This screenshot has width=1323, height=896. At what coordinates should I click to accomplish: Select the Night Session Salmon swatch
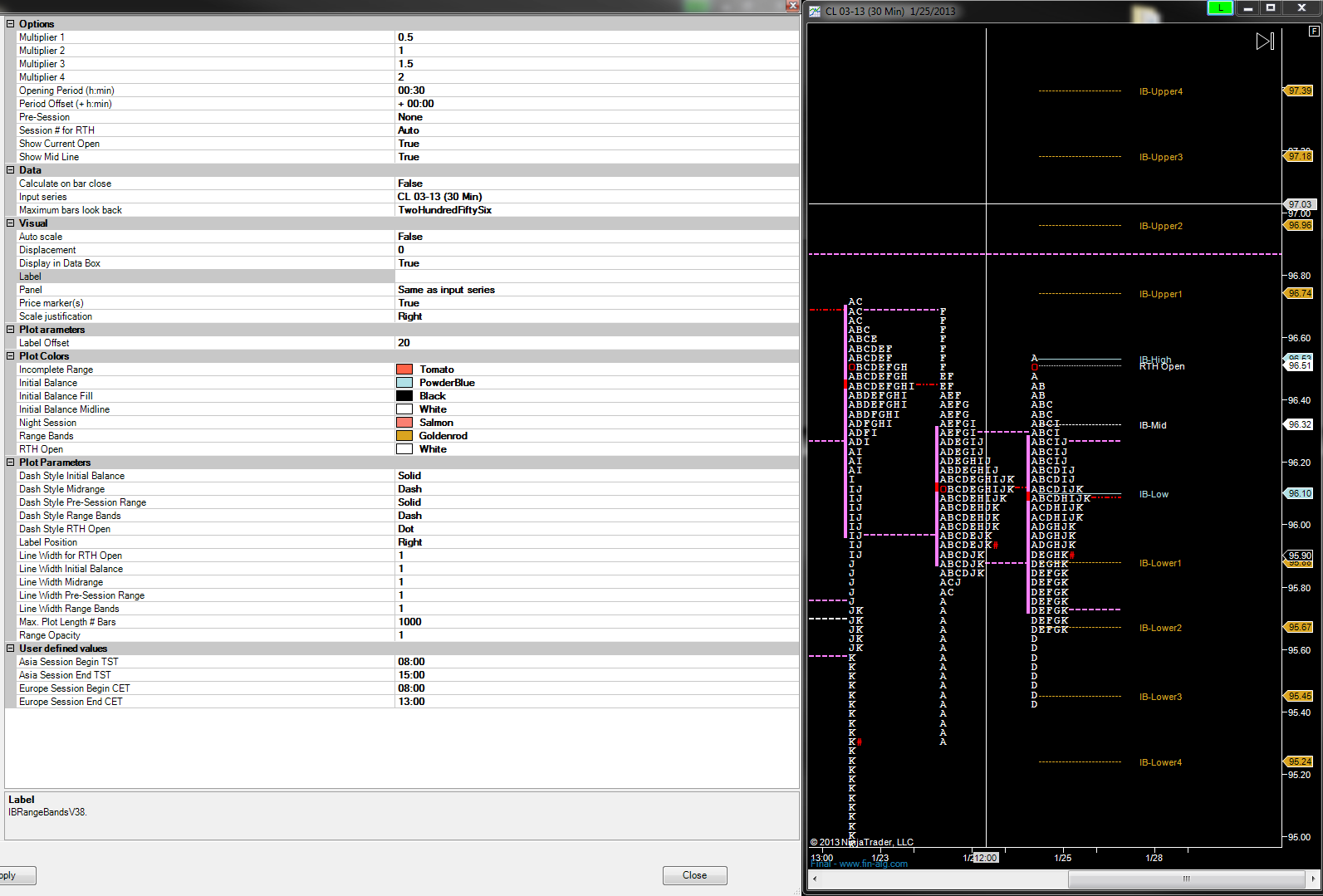click(404, 423)
